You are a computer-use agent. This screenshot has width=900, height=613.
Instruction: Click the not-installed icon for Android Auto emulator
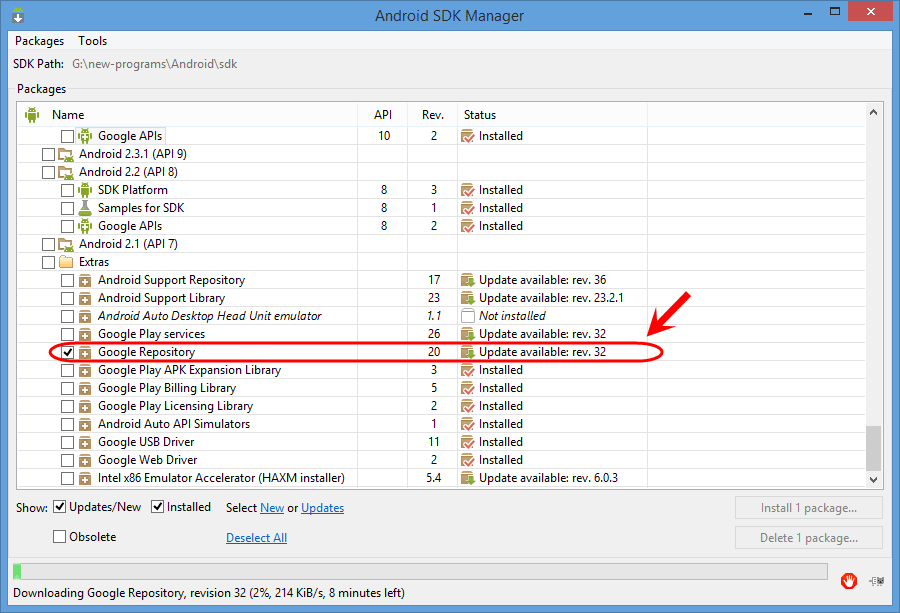coord(468,316)
